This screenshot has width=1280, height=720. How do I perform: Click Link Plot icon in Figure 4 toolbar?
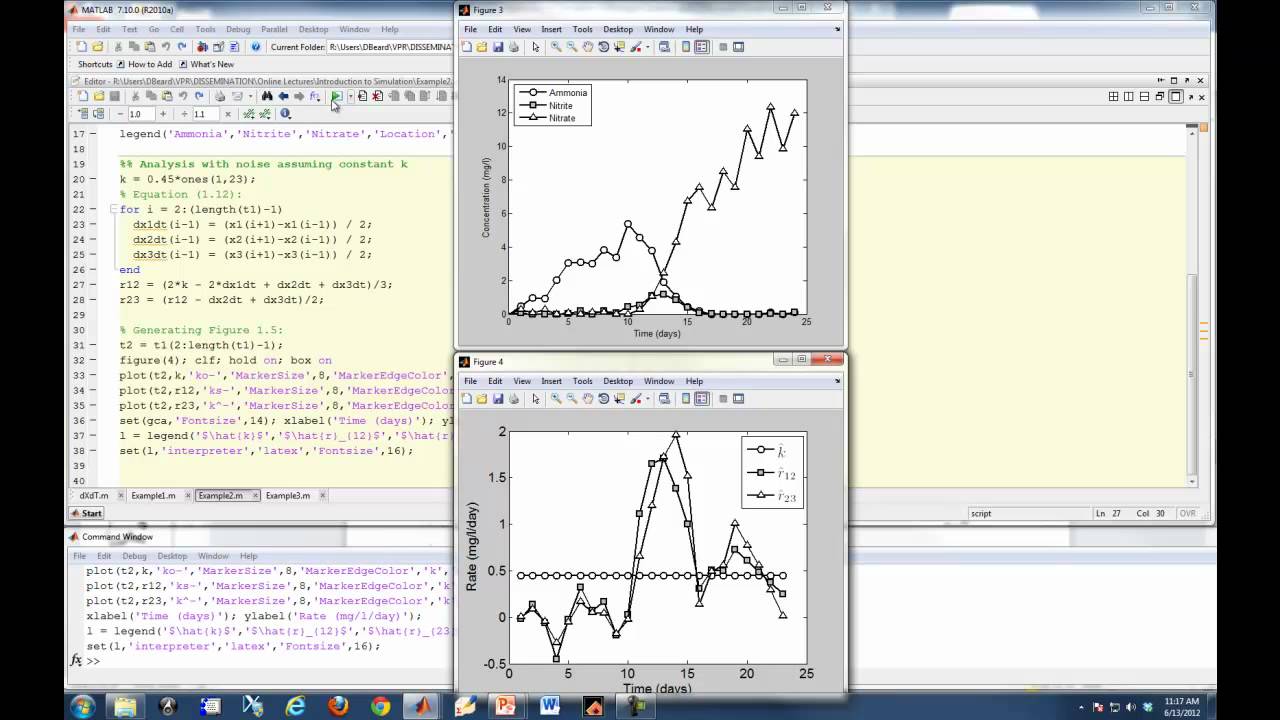pos(664,399)
